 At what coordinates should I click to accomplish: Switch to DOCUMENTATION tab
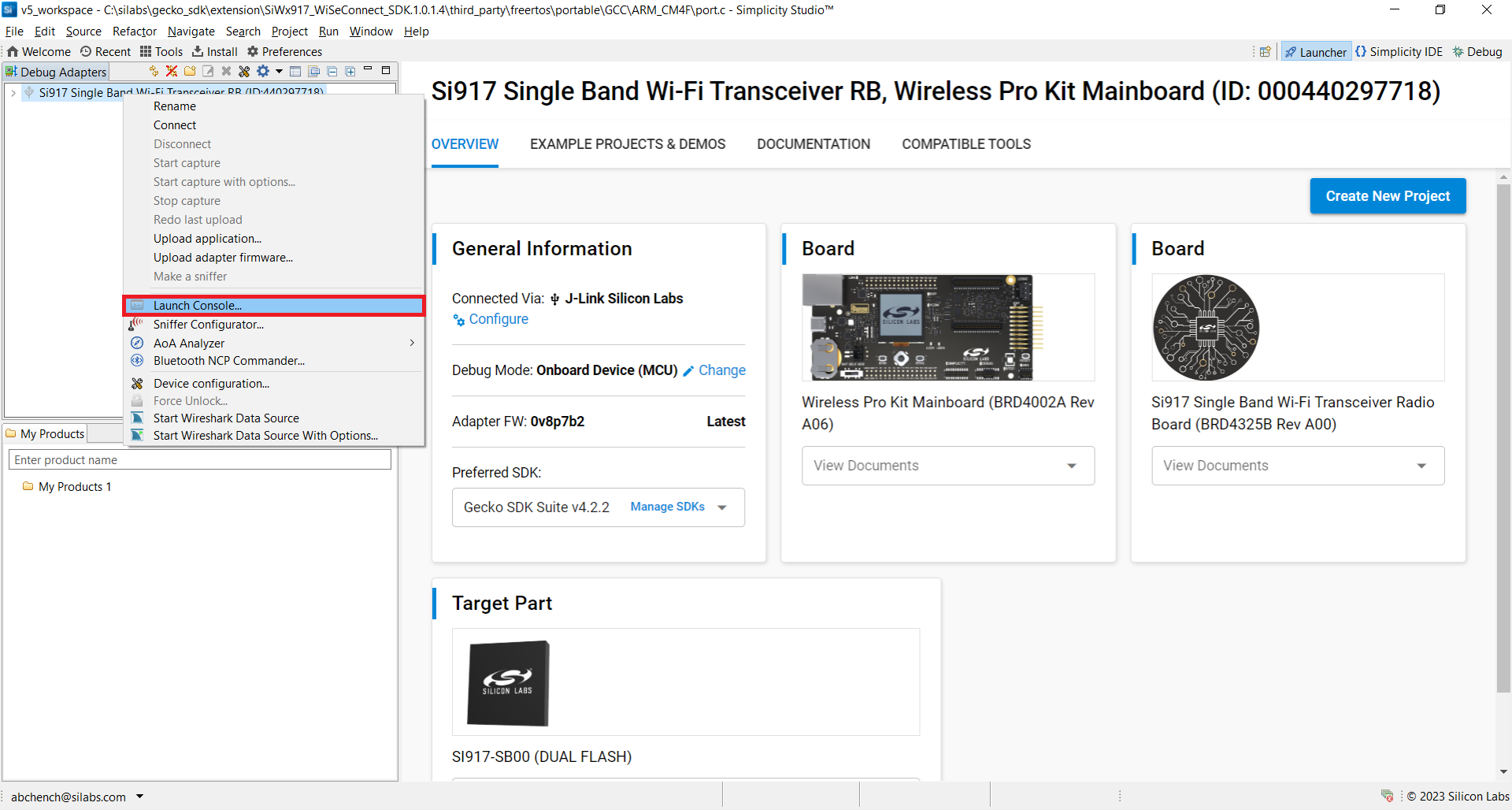[x=813, y=144]
